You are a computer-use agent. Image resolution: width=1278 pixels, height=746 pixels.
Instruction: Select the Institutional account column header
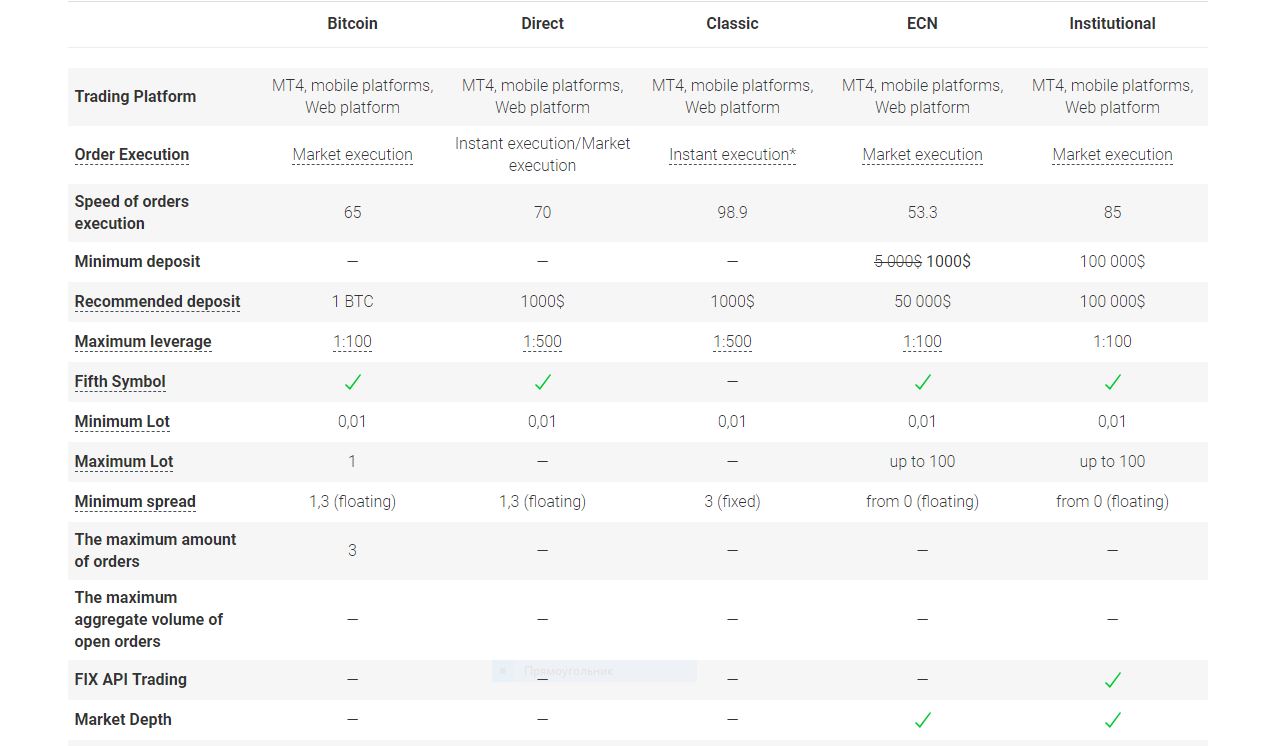[x=1112, y=23]
